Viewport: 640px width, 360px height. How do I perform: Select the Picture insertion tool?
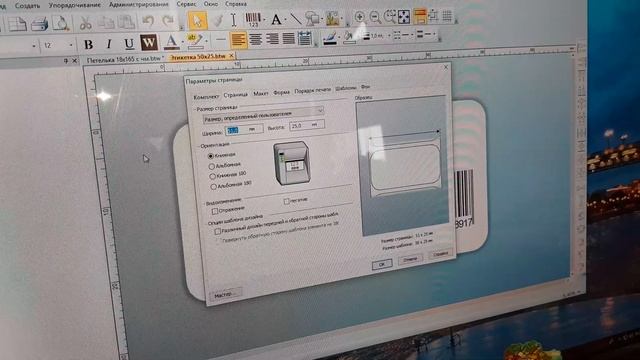(333, 18)
